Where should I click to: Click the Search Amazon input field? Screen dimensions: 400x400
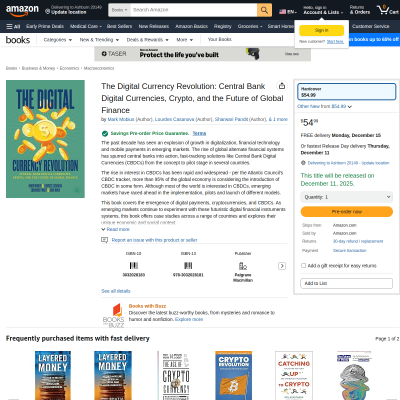194,10
